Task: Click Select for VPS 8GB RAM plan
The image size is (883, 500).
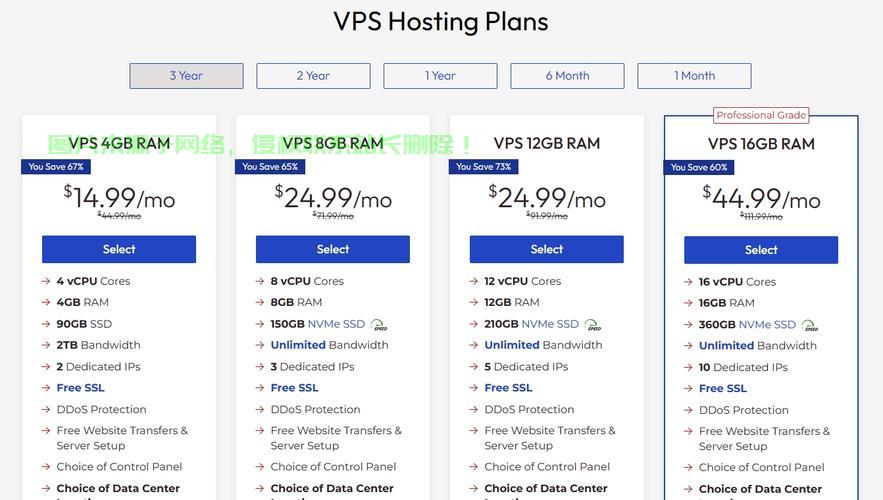Action: [333, 249]
